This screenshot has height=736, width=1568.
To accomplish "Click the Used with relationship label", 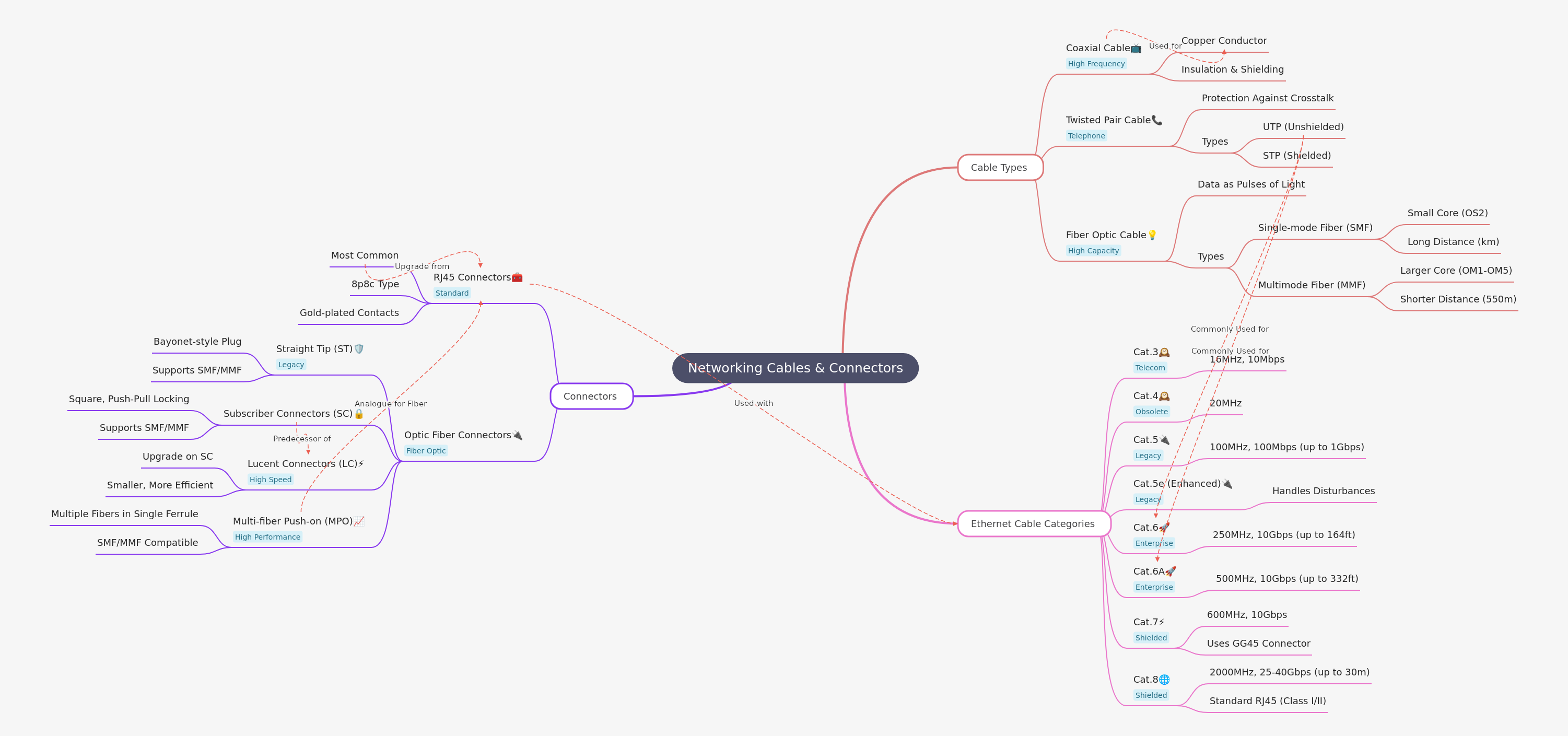I will point(753,403).
